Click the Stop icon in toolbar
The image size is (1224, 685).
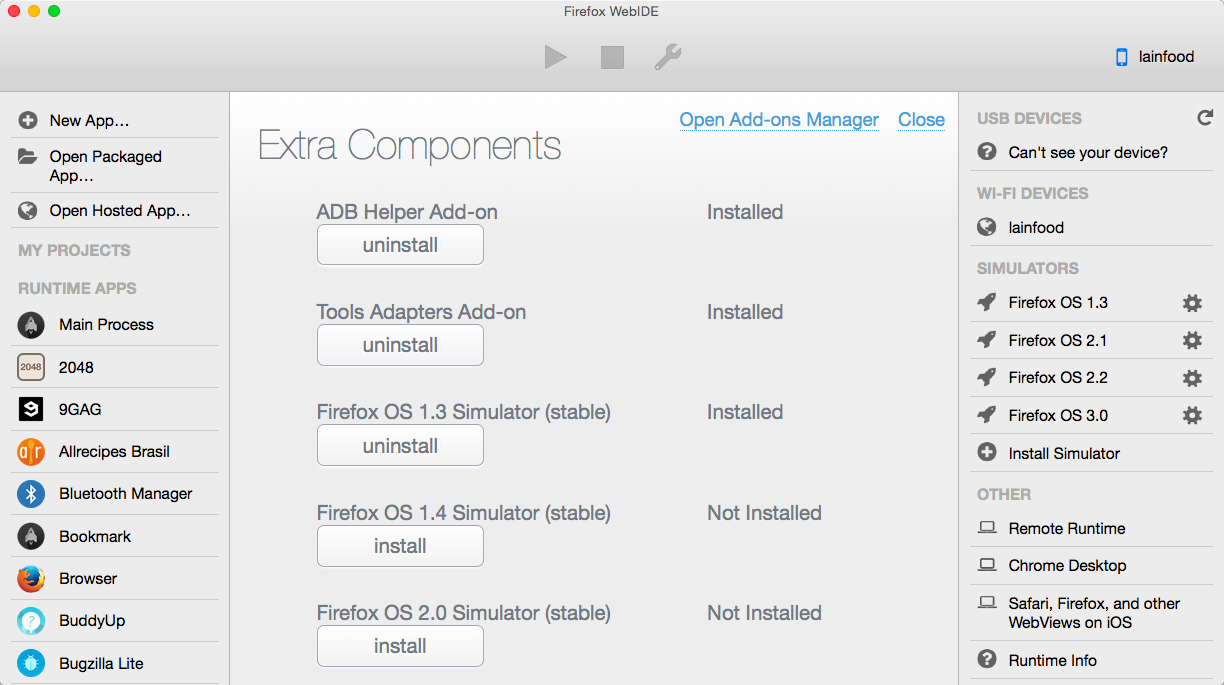tap(611, 57)
